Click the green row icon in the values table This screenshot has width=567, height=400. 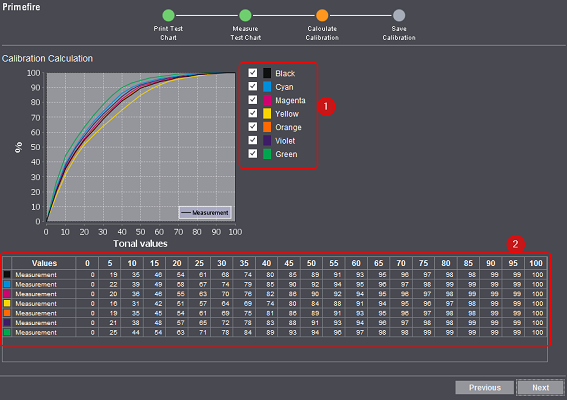tap(7, 332)
